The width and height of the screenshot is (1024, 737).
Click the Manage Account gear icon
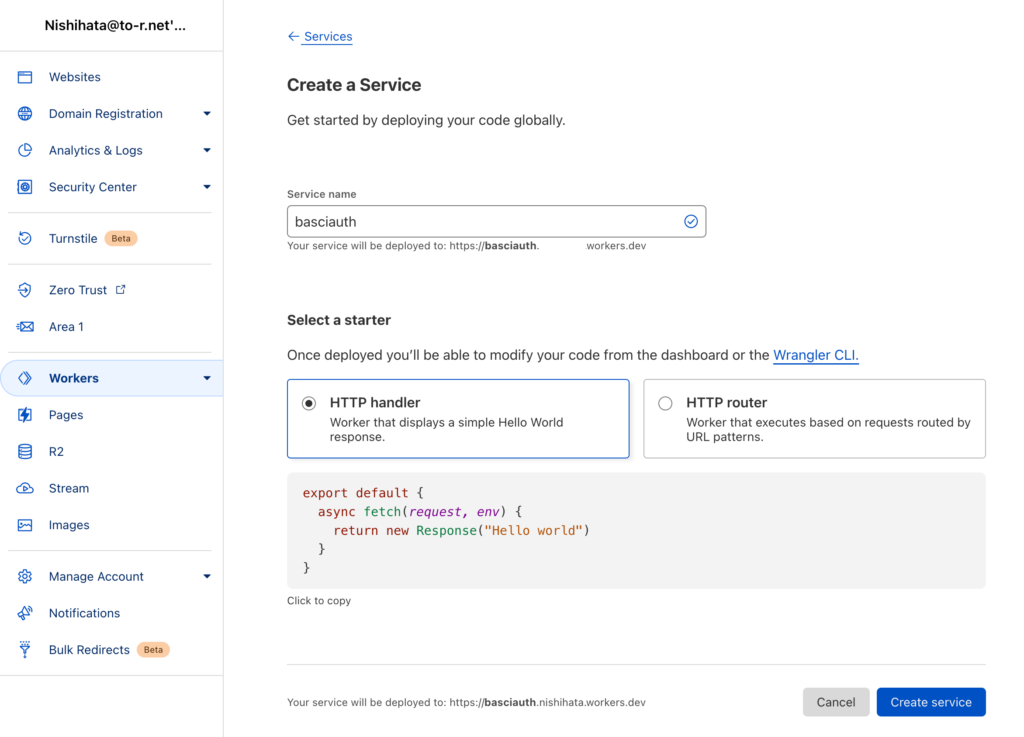tap(25, 576)
